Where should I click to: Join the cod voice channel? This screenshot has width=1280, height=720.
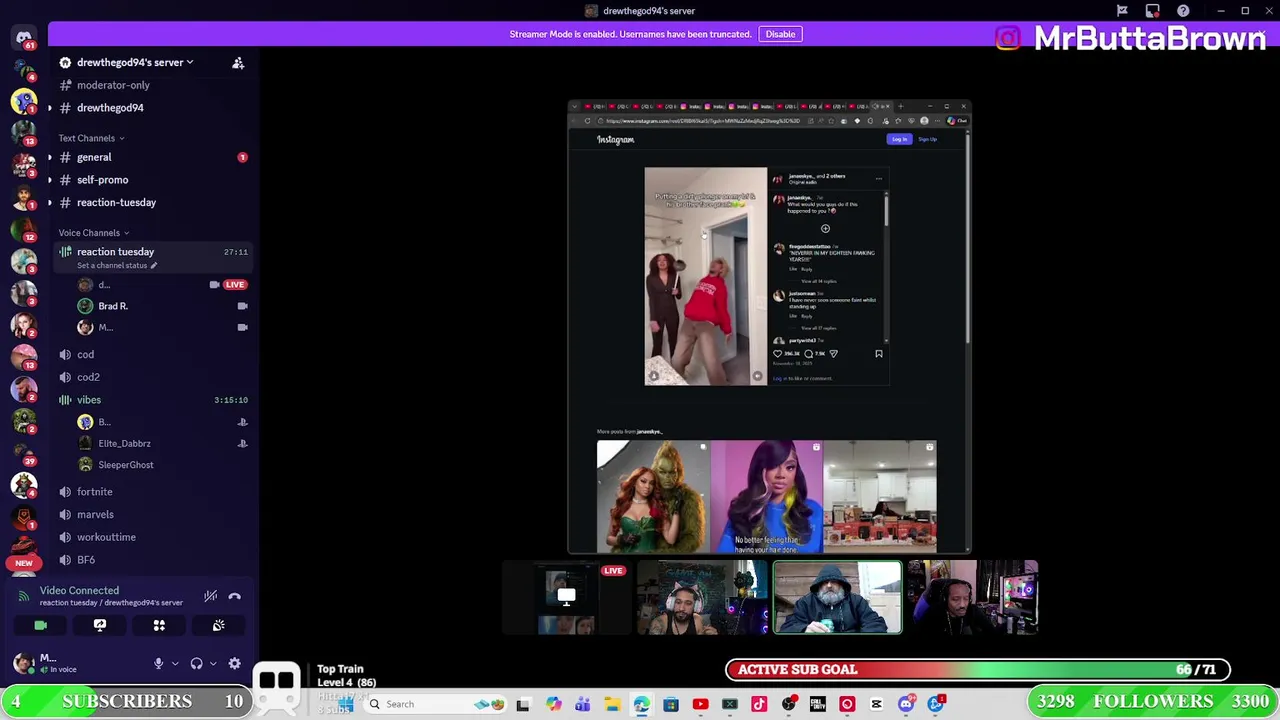click(152, 354)
